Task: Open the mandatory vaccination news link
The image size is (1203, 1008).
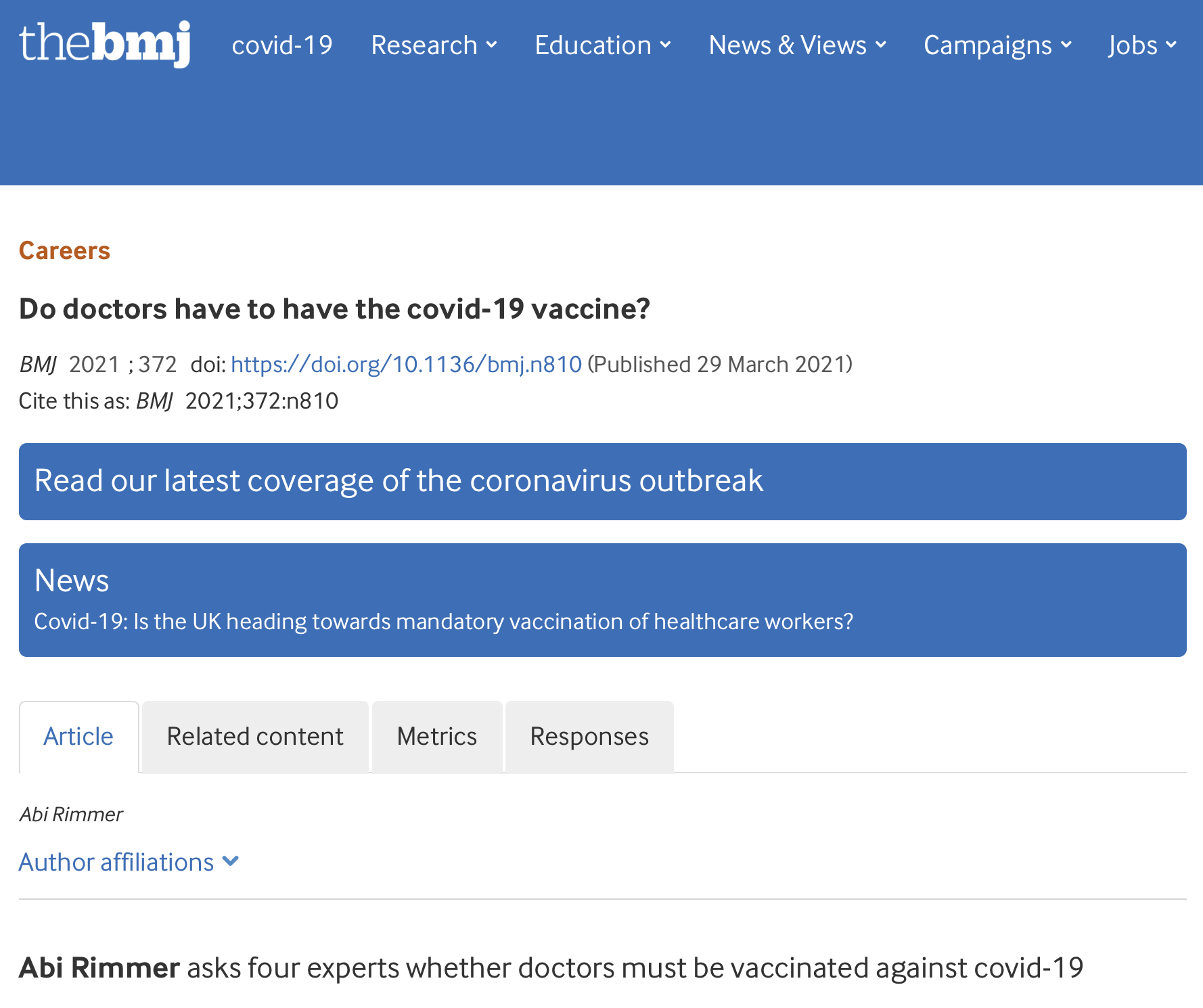Action: click(x=444, y=621)
